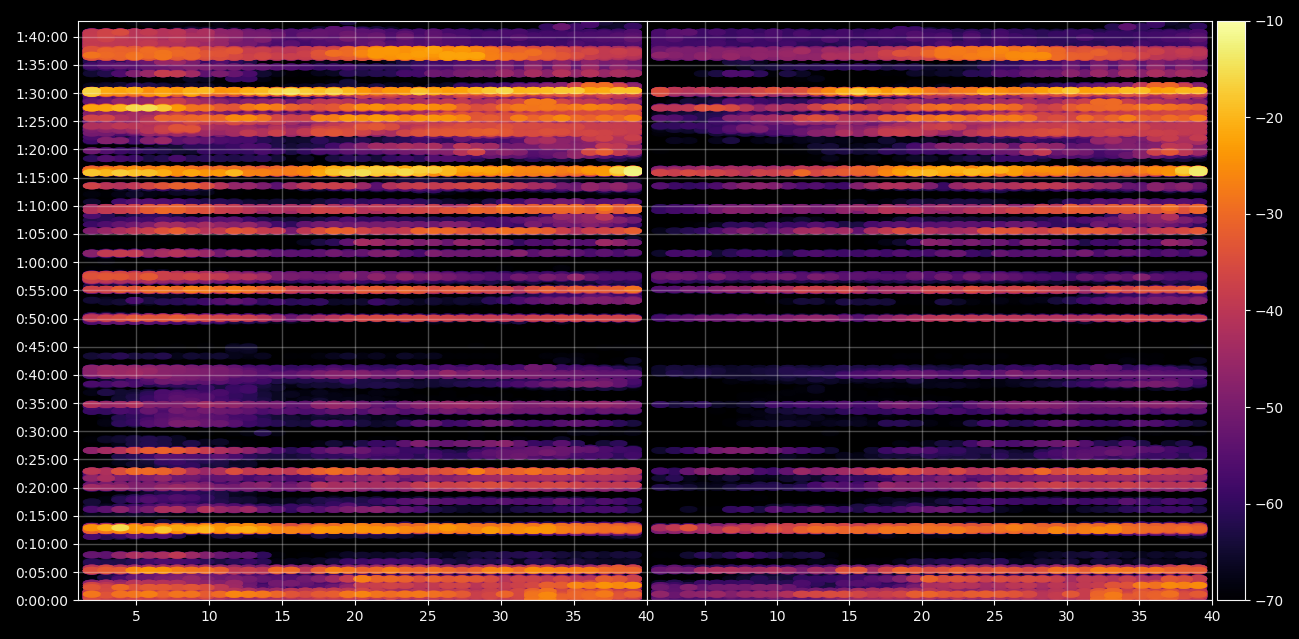Select the 0:30:00 time label
The height and width of the screenshot is (639, 1299).
(42, 432)
